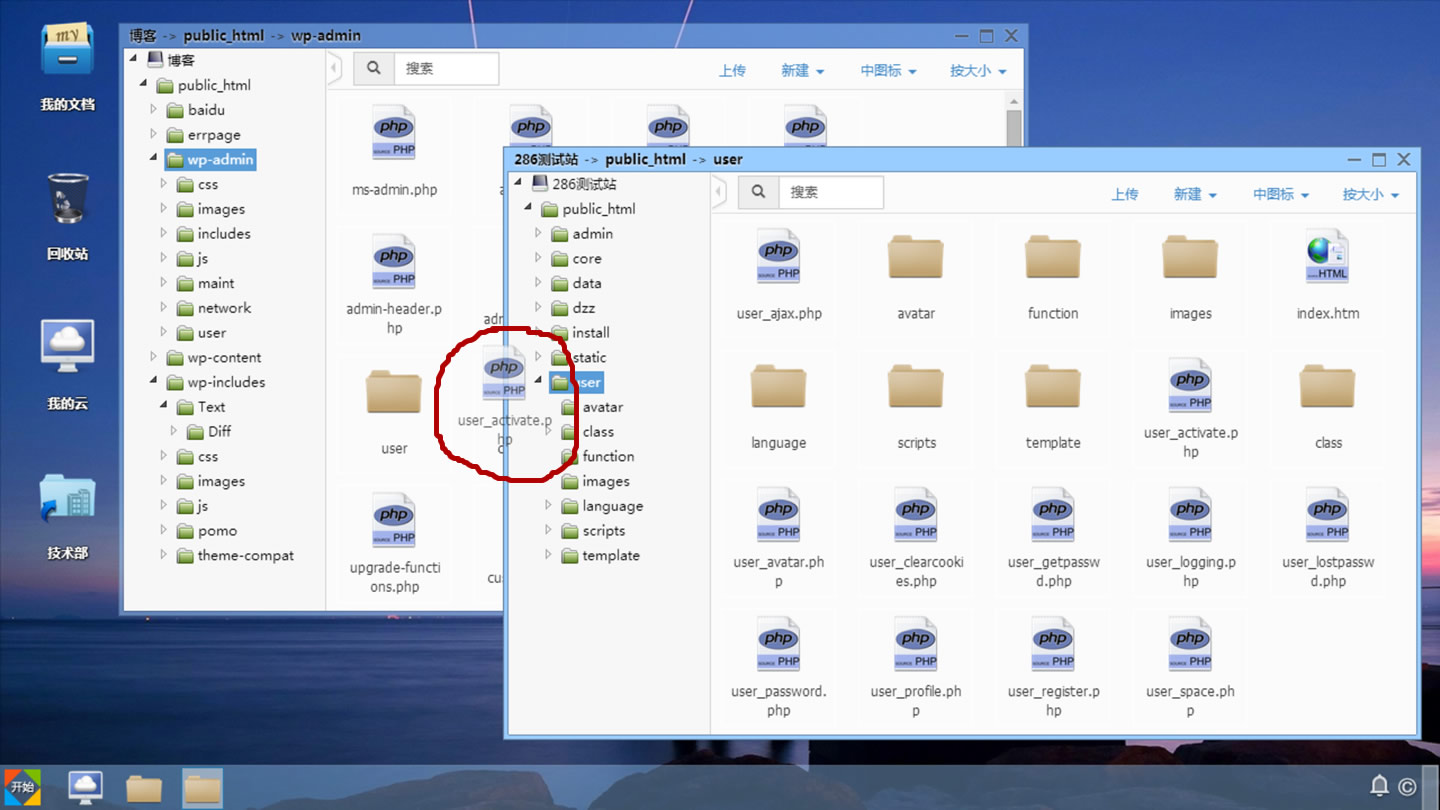Open the 我的云 desktop icon
The height and width of the screenshot is (810, 1440).
click(68, 347)
